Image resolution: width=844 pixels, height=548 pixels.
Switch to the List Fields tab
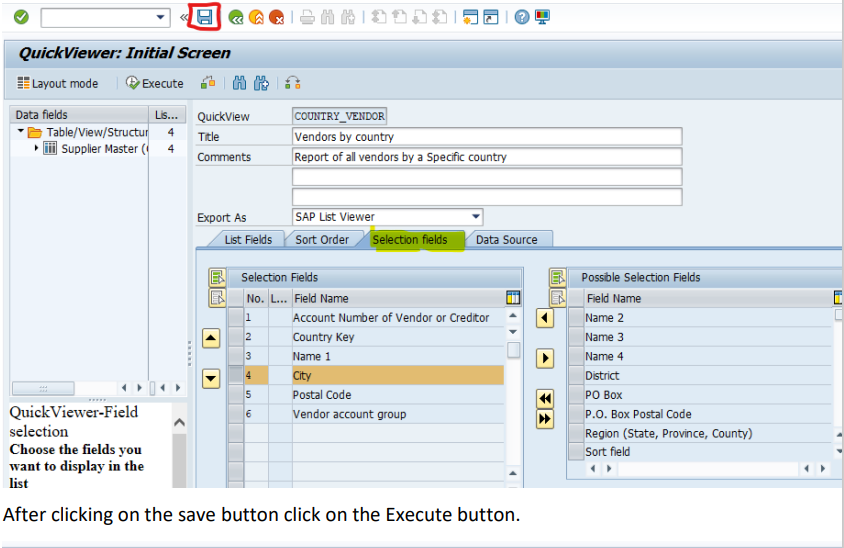(248, 240)
